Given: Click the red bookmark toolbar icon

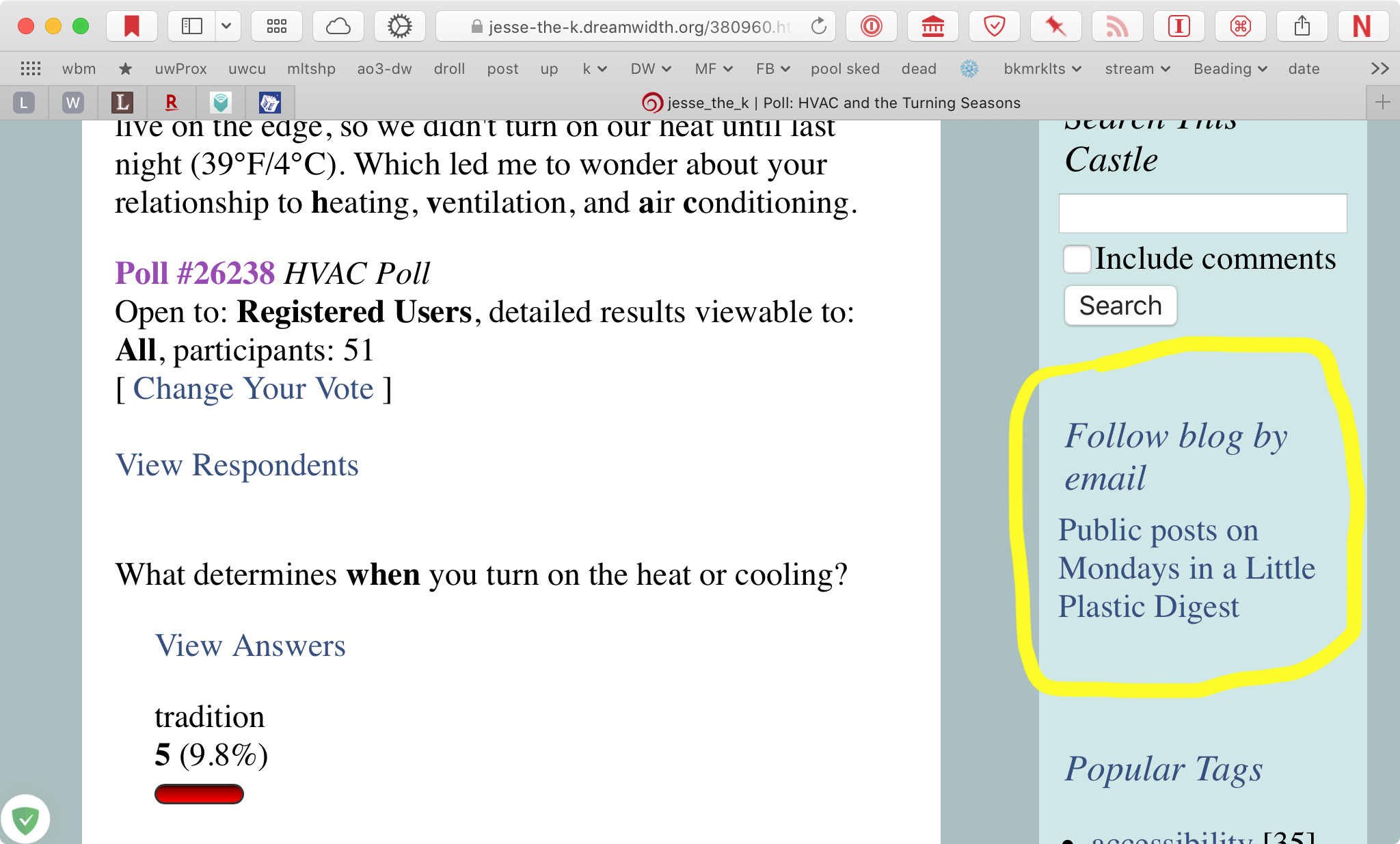Looking at the screenshot, I should tap(132, 27).
